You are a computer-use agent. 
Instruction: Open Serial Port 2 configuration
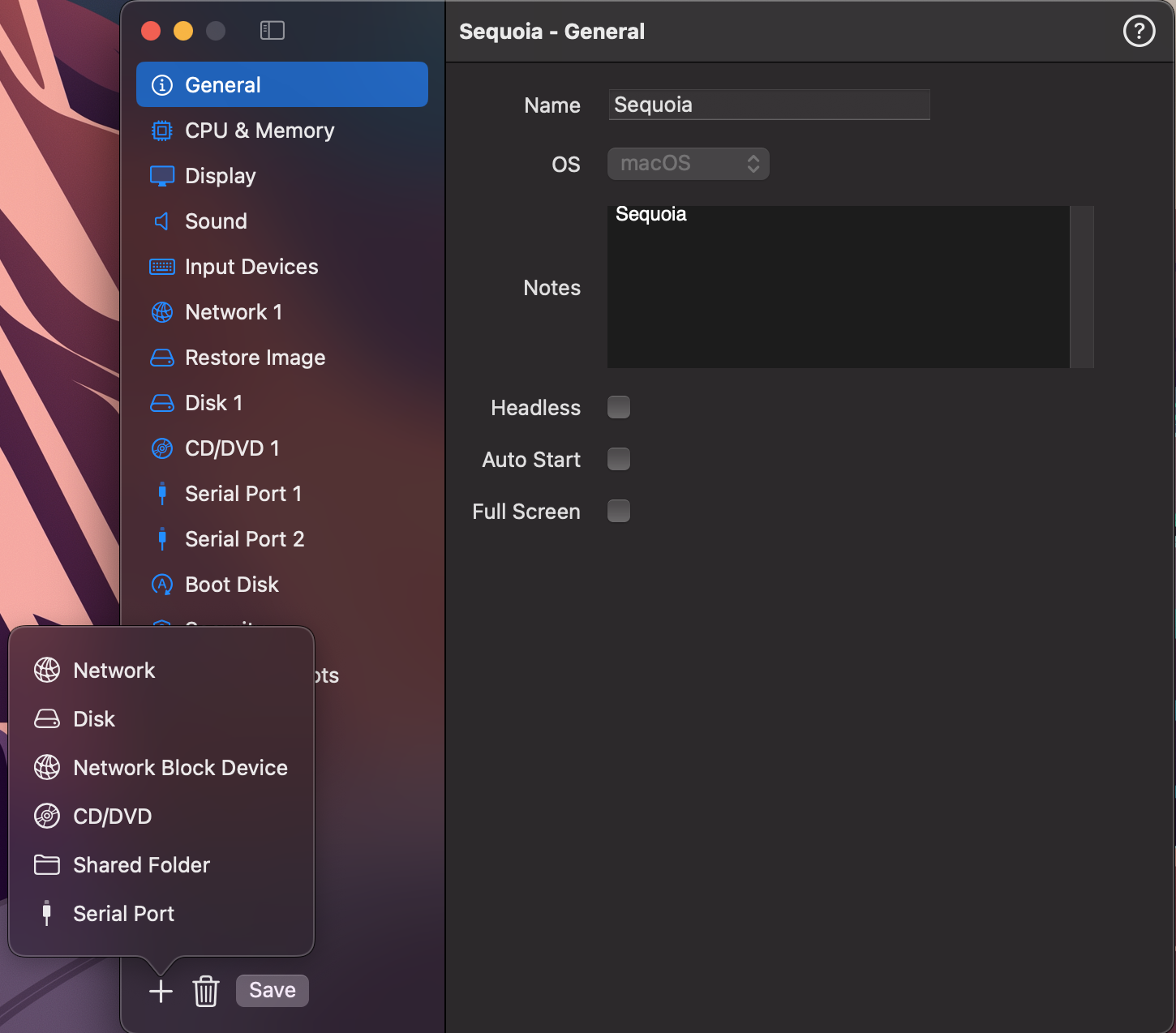click(245, 538)
